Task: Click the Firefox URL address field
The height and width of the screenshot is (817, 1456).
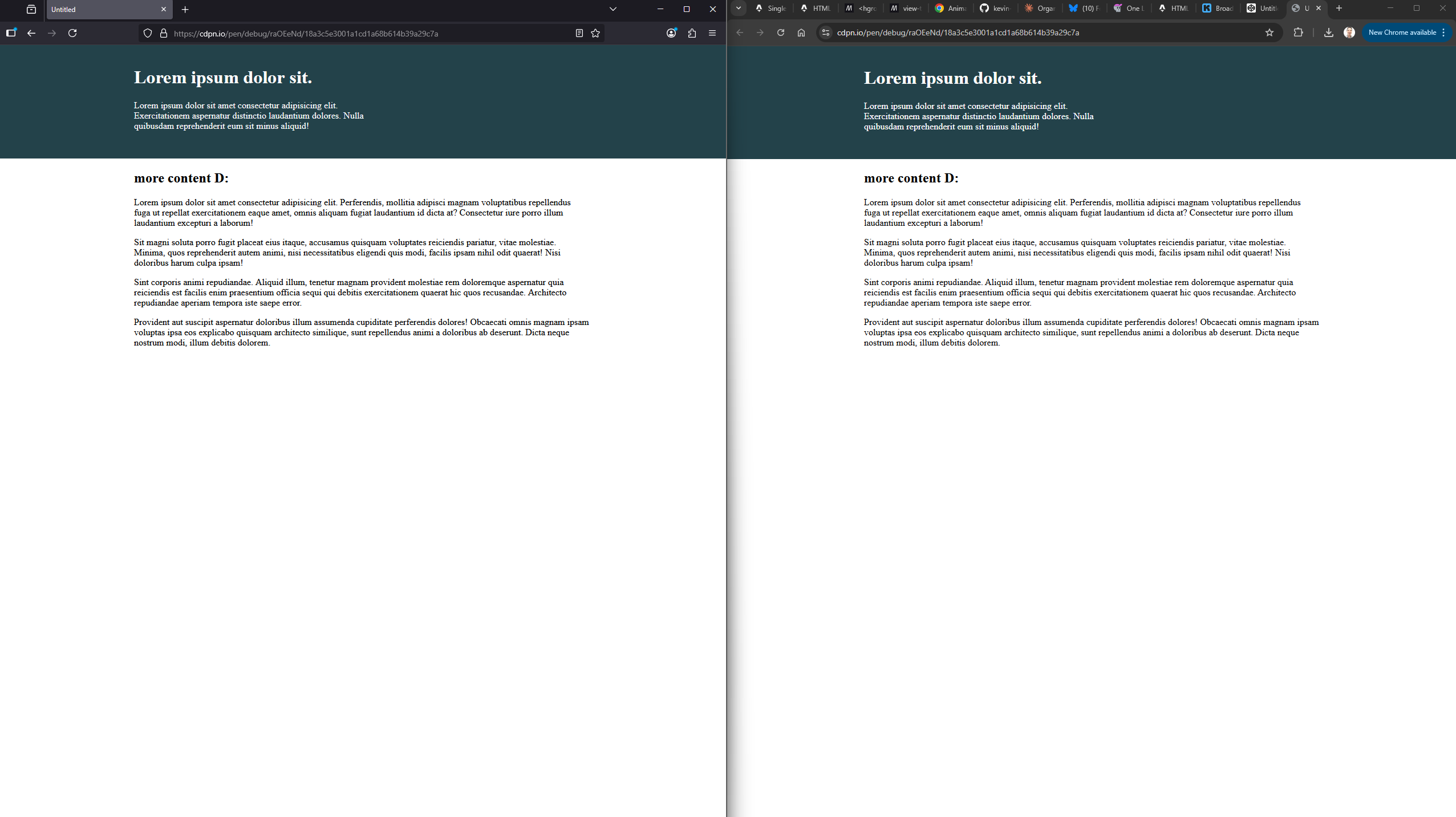Action: [x=365, y=33]
